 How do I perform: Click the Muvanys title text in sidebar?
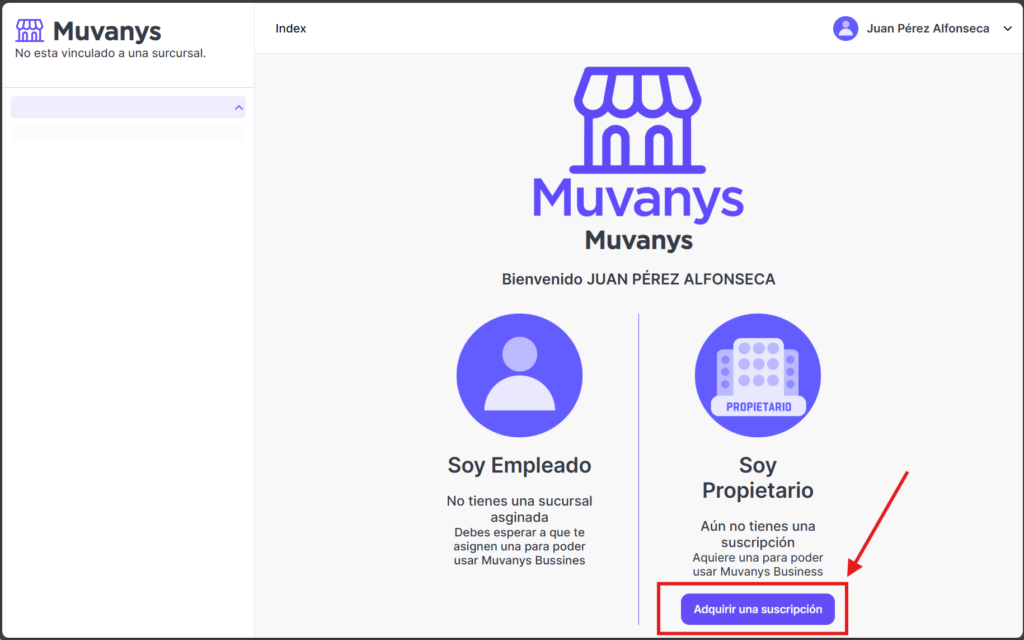(107, 31)
